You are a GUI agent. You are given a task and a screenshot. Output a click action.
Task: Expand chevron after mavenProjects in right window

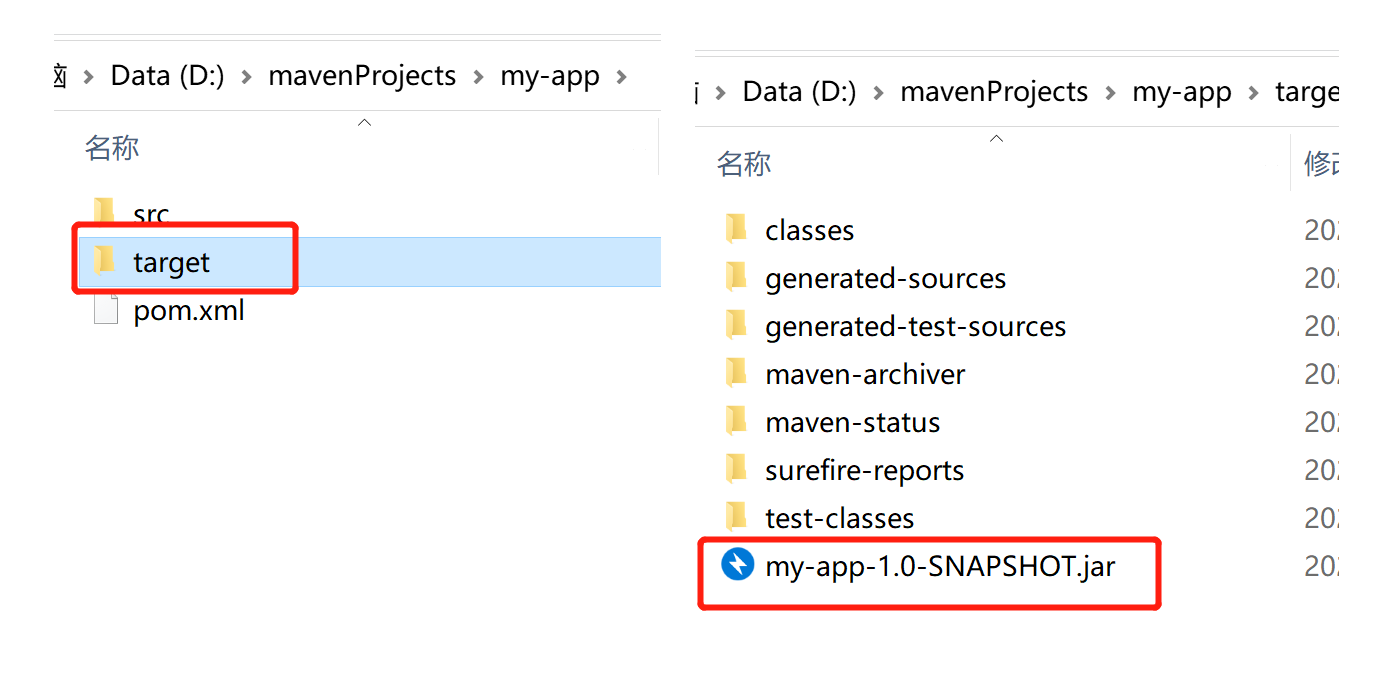1110,93
